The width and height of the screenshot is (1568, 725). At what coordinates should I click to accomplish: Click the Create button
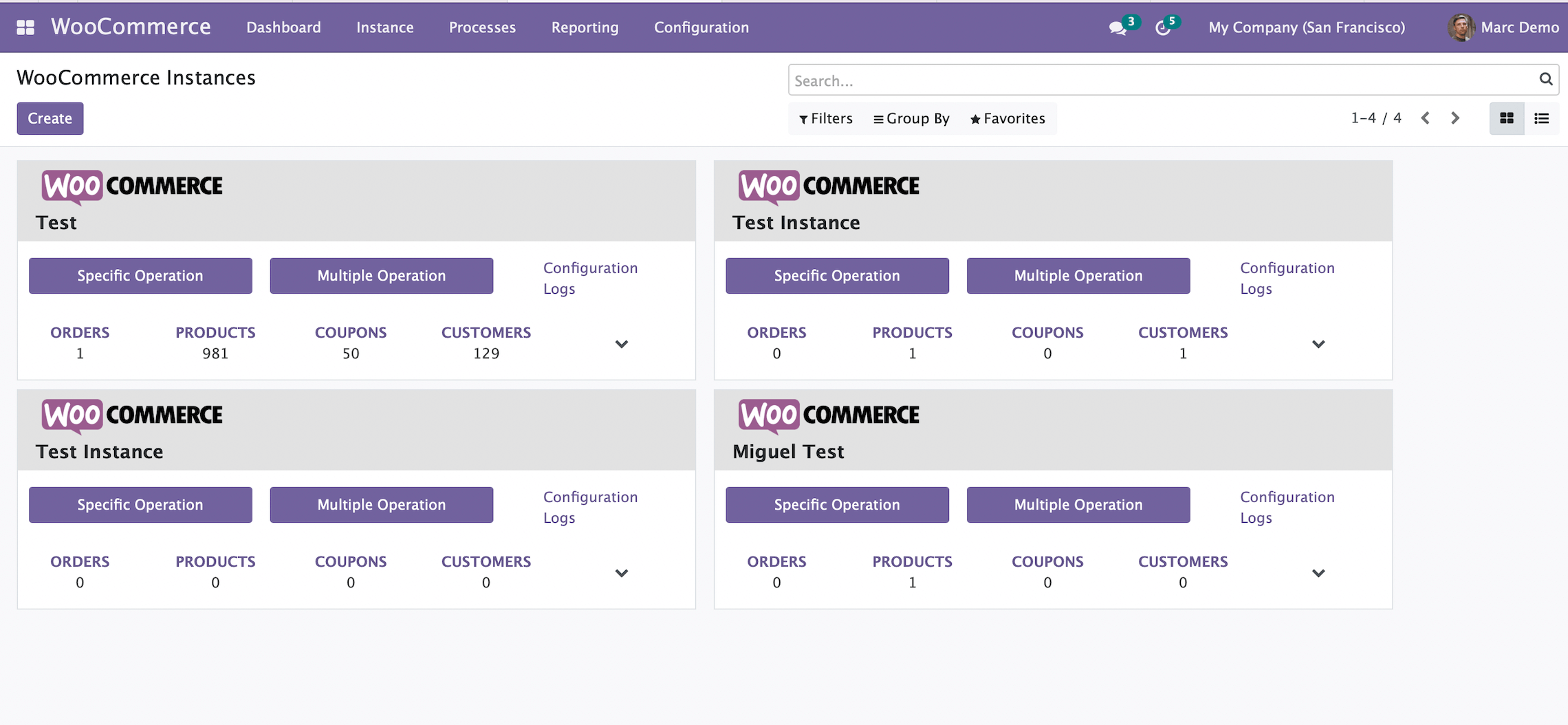(50, 118)
